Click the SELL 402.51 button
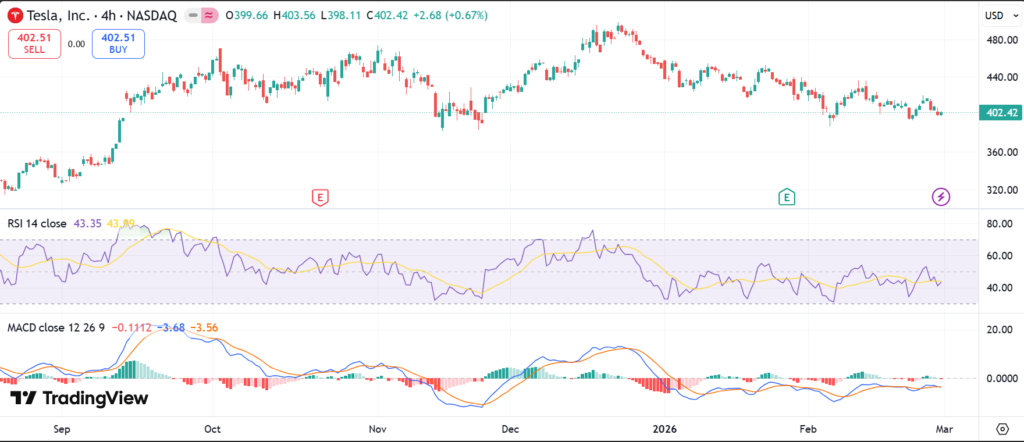Viewport: 1024px width, 442px height. click(35, 44)
